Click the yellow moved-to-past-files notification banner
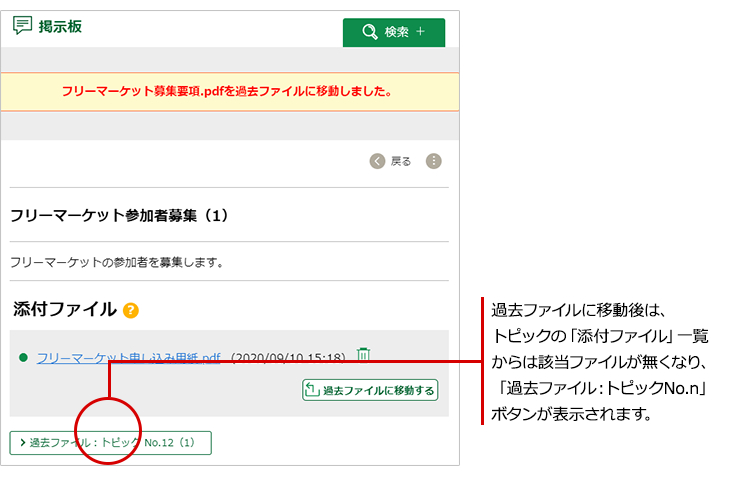Screen dimensions: 750x478 tap(229, 91)
